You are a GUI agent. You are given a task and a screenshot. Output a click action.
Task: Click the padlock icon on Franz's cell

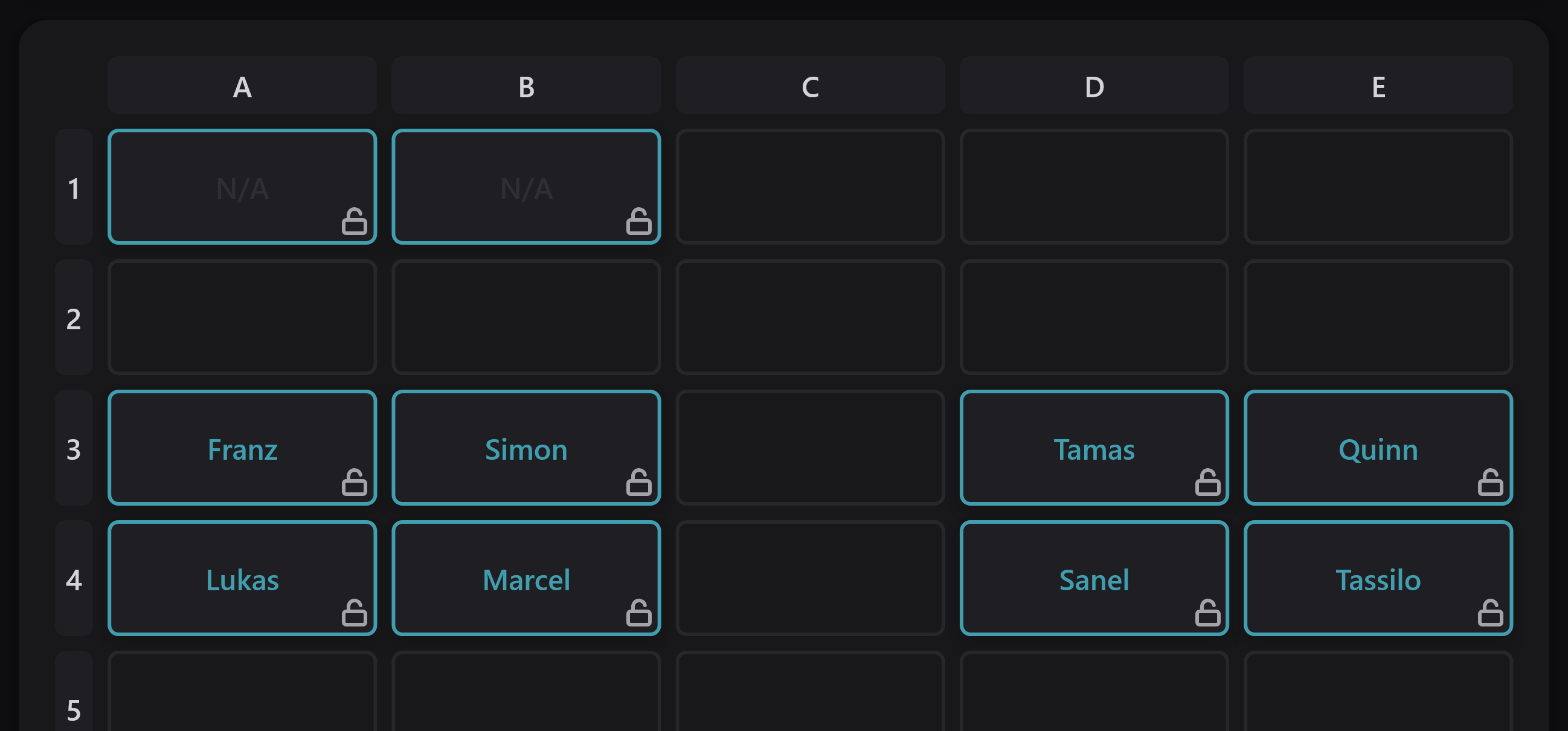click(356, 484)
